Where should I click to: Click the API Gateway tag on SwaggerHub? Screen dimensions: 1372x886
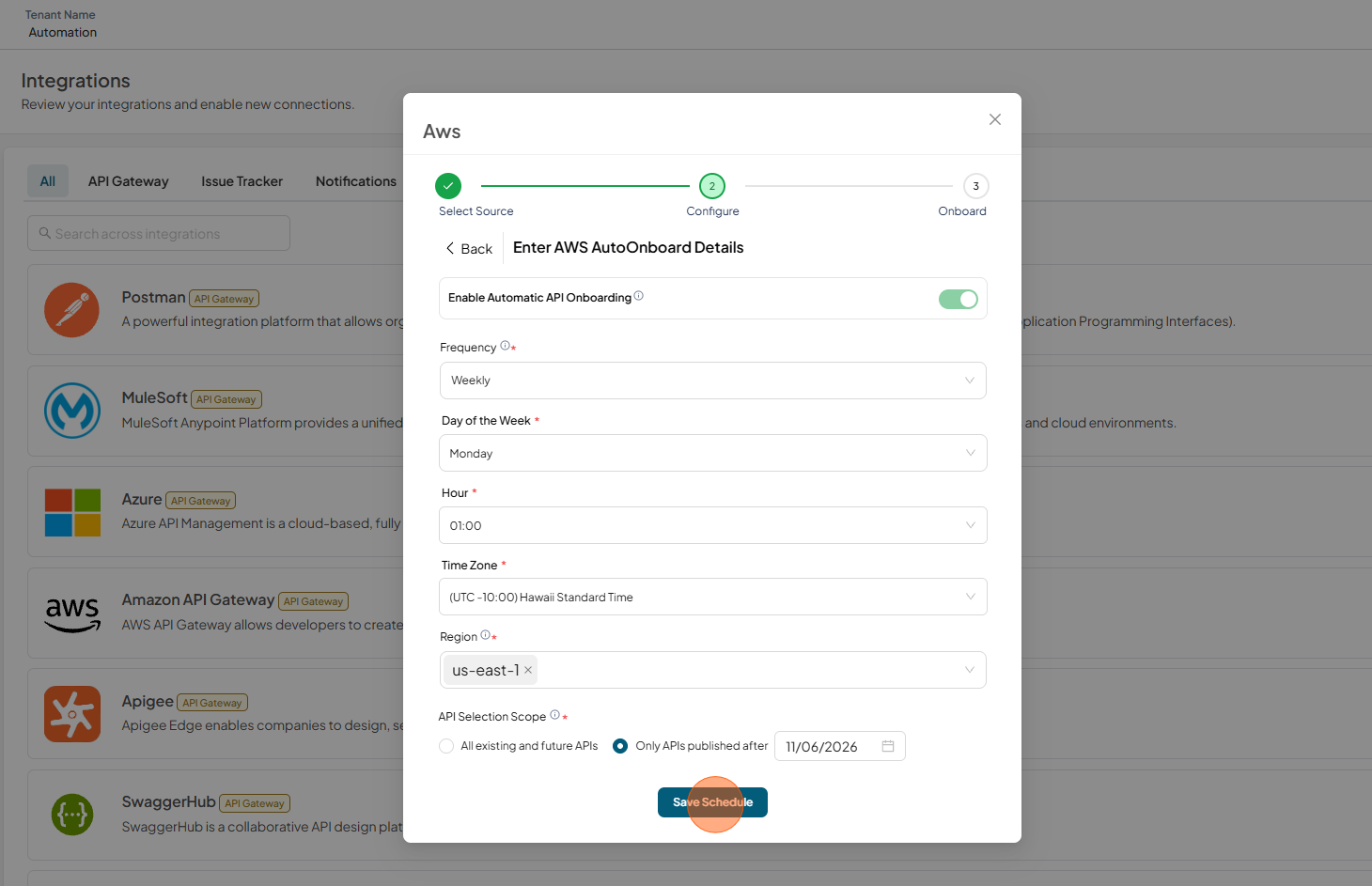(255, 803)
